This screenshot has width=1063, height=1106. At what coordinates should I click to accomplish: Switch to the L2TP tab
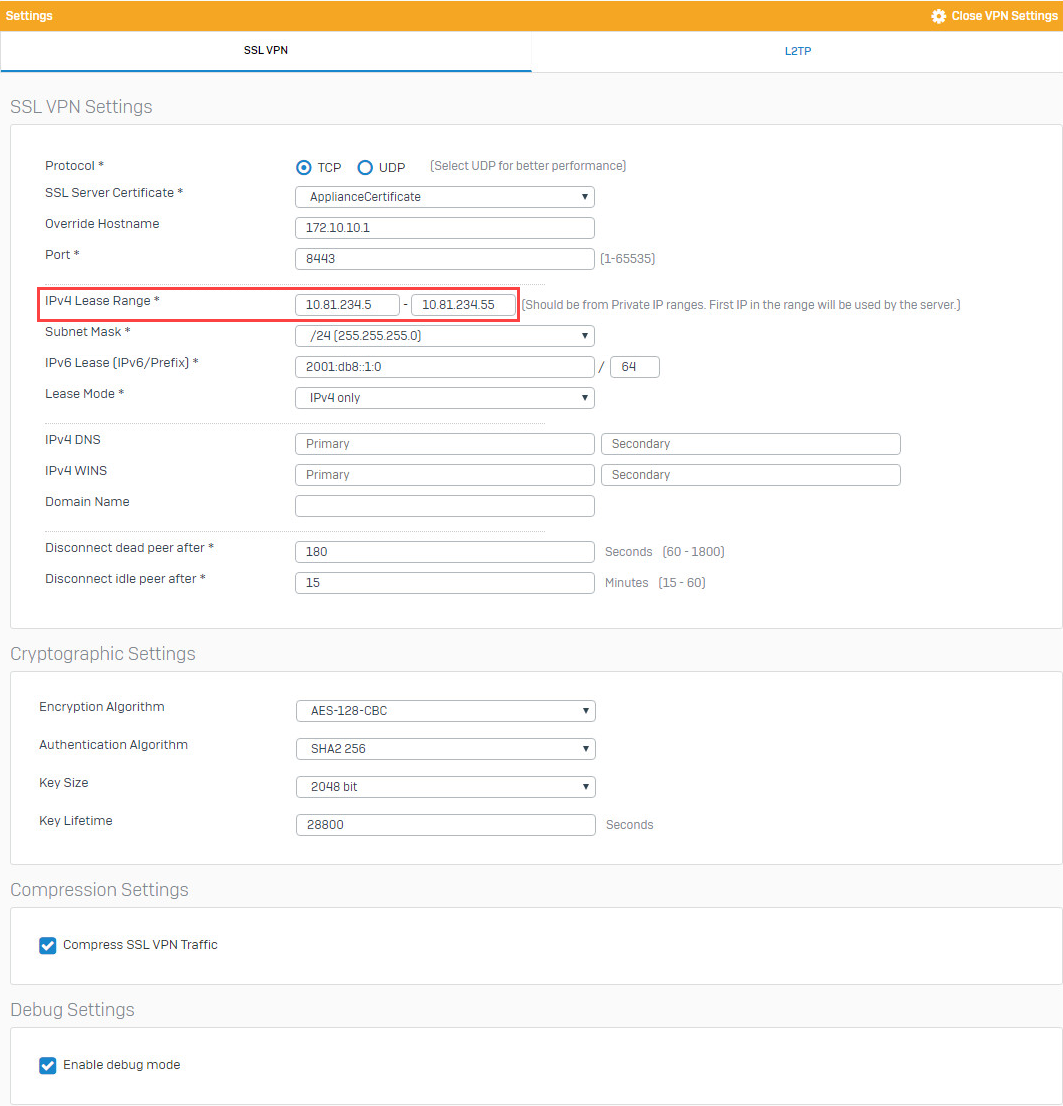click(797, 51)
